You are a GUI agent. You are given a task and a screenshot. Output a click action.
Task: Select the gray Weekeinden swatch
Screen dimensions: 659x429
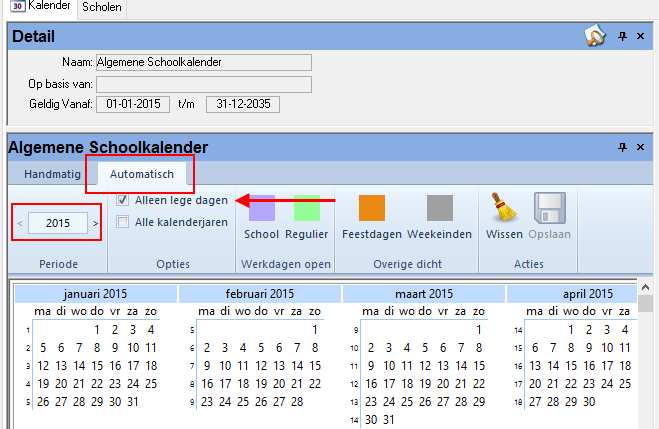[440, 208]
